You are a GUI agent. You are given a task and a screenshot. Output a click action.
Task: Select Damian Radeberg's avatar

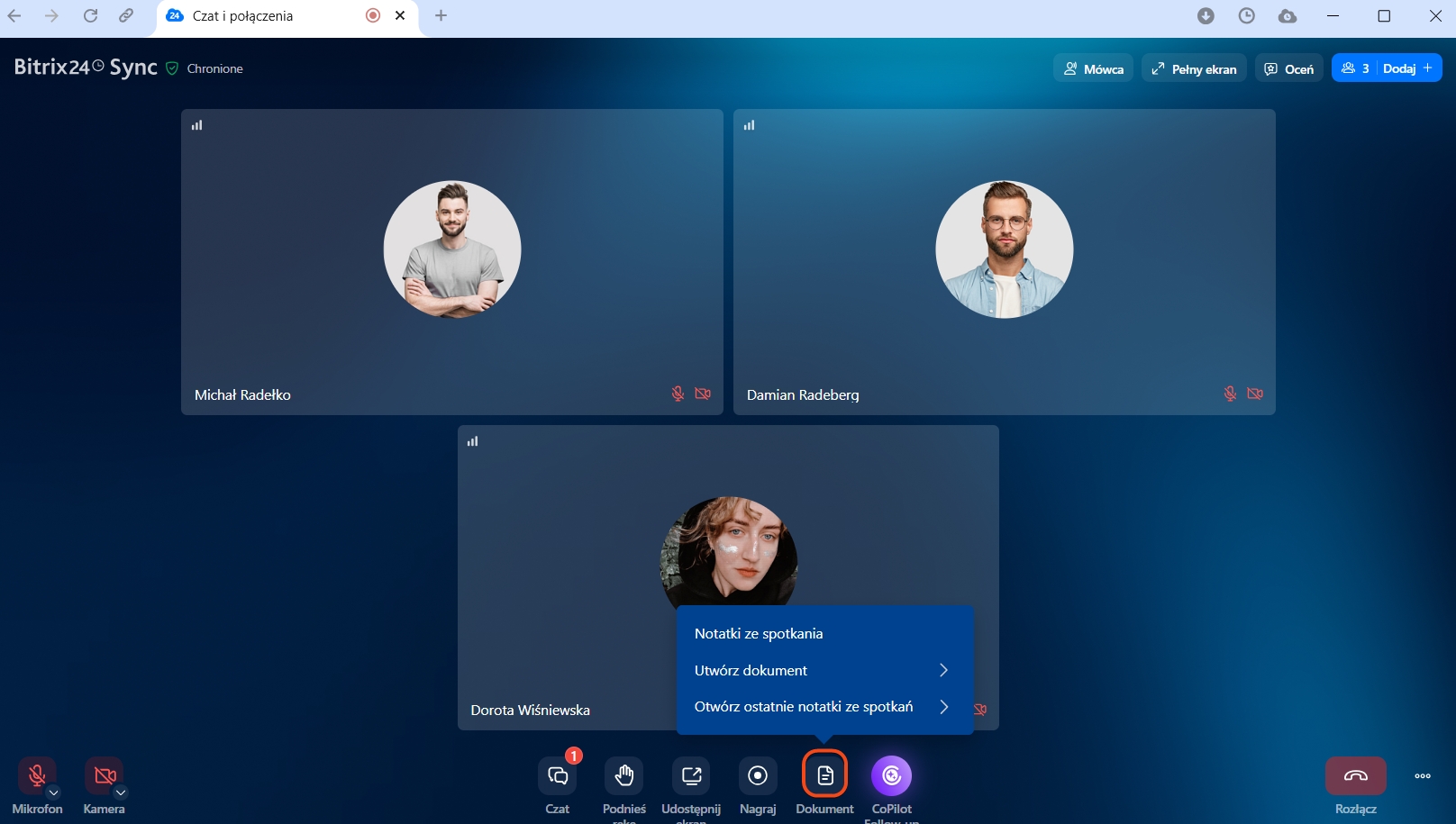tap(1005, 249)
